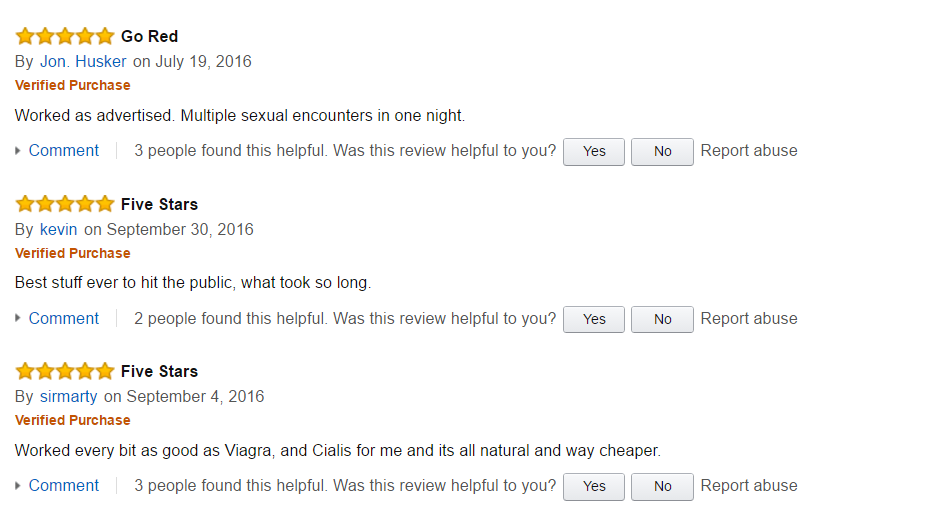Open sirmarty's reviewer profile
Image resolution: width=929 pixels, height=522 pixels.
68,396
